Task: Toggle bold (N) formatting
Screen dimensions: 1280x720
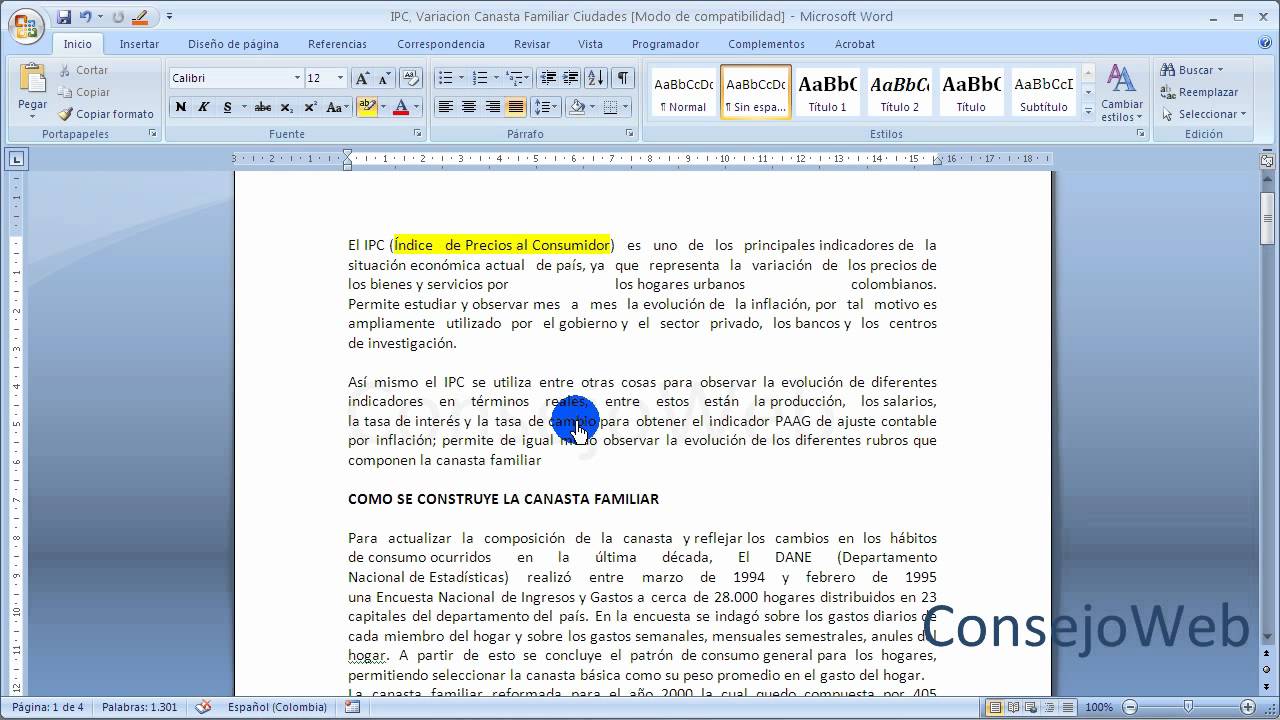Action: click(181, 107)
